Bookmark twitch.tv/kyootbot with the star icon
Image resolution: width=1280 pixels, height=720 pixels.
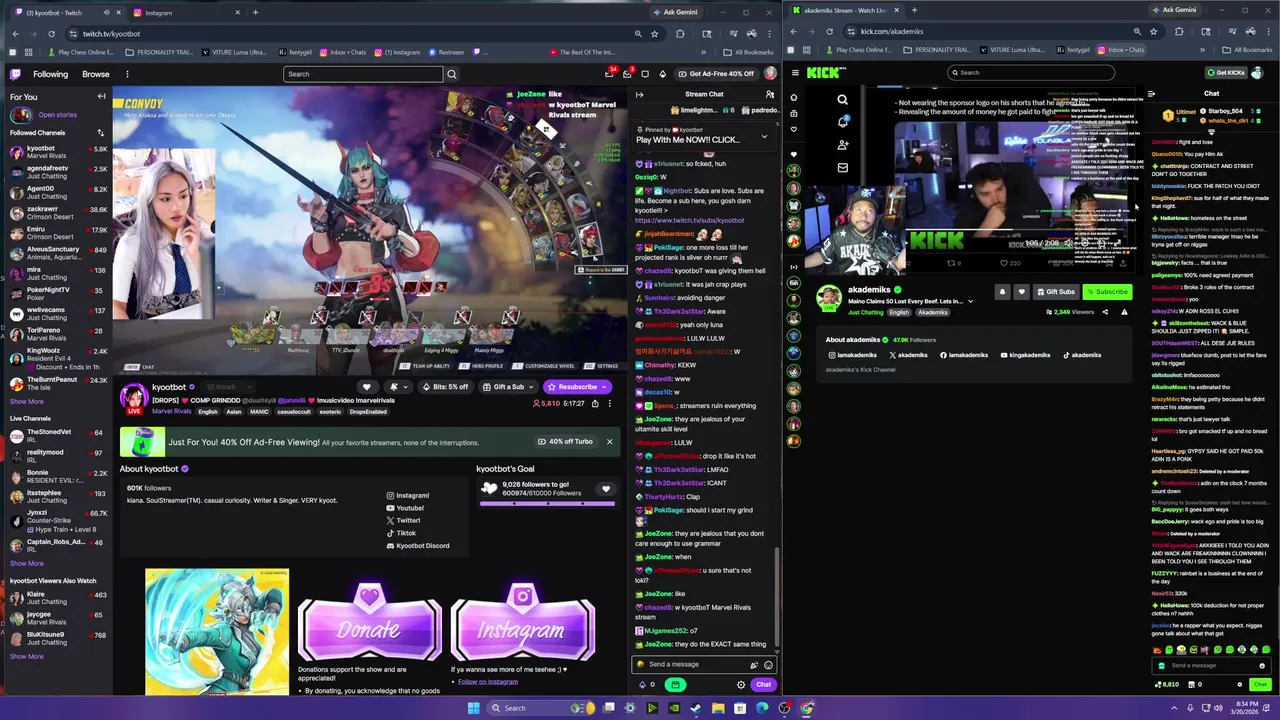pos(655,33)
